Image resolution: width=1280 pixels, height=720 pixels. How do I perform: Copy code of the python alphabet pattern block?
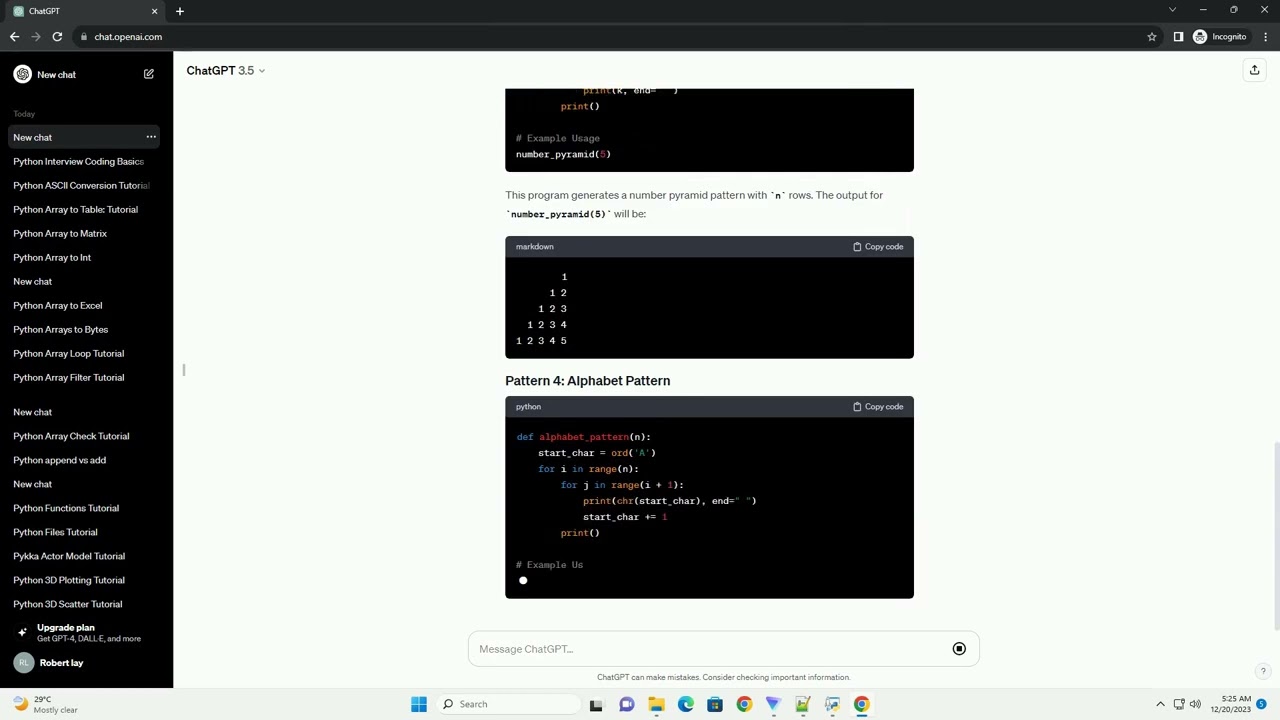point(878,407)
